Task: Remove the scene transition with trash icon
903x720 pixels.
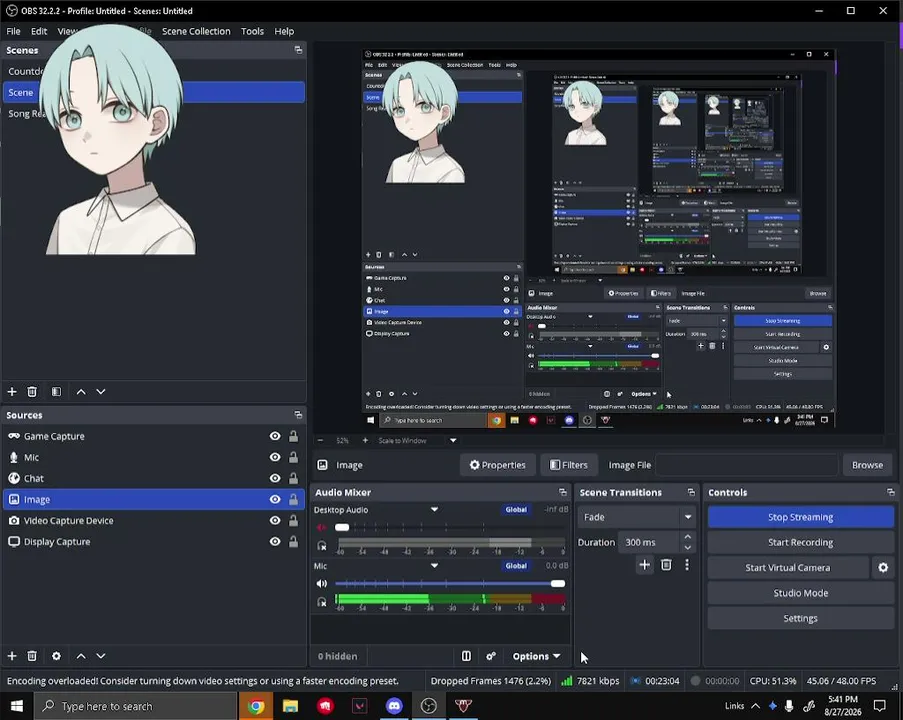Action: pyautogui.click(x=666, y=565)
